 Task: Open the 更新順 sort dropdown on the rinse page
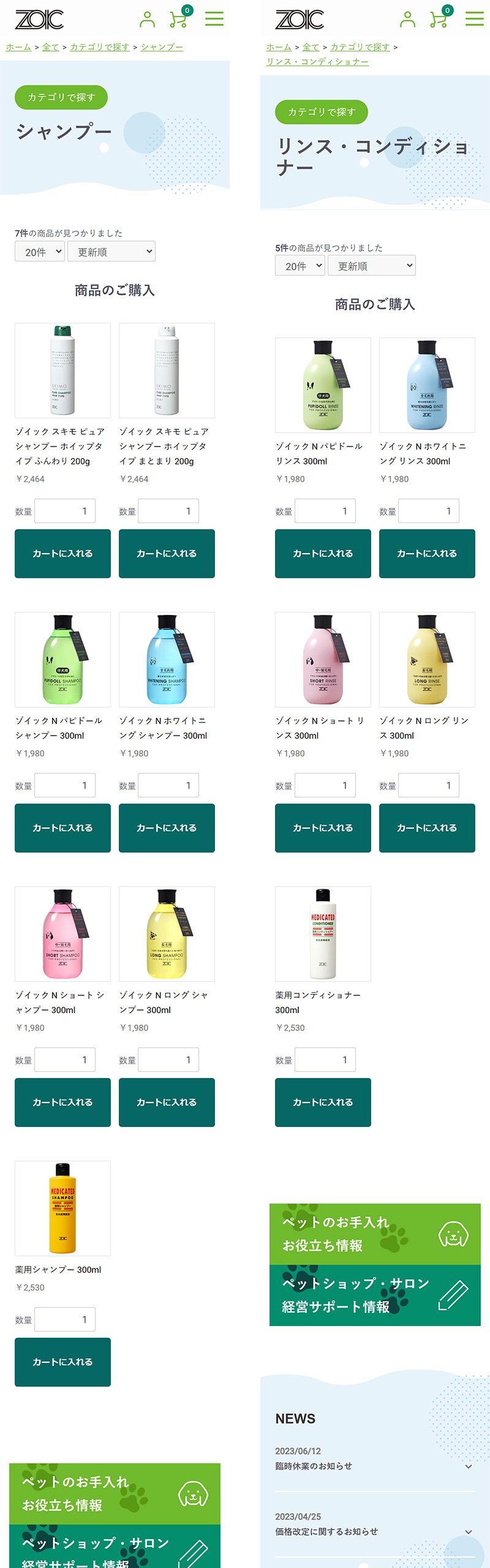(372, 266)
